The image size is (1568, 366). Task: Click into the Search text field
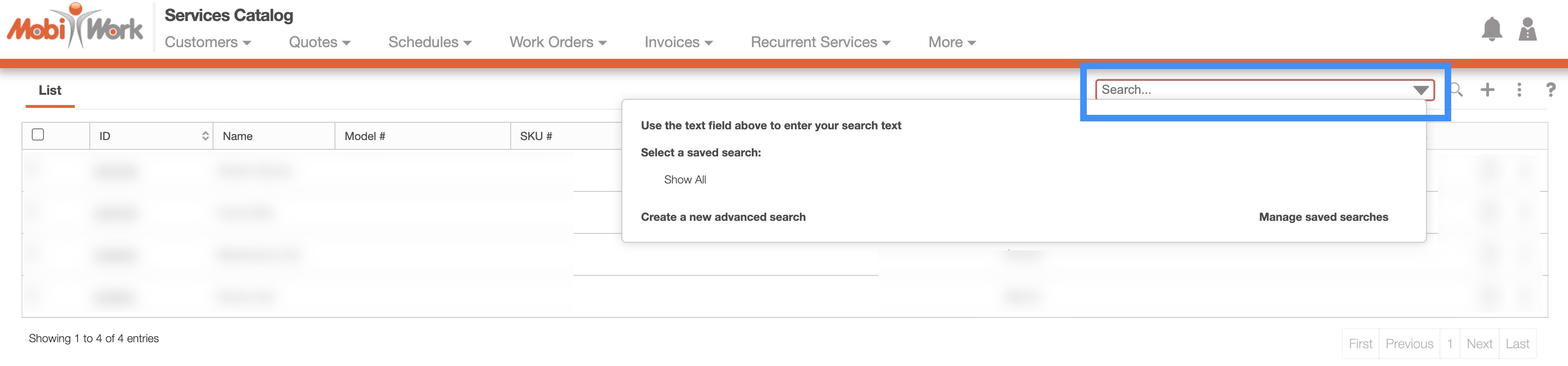1248,90
